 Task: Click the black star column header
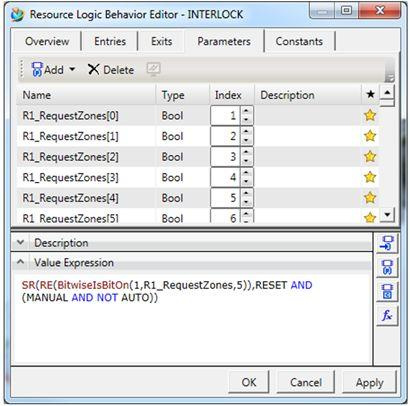point(370,95)
